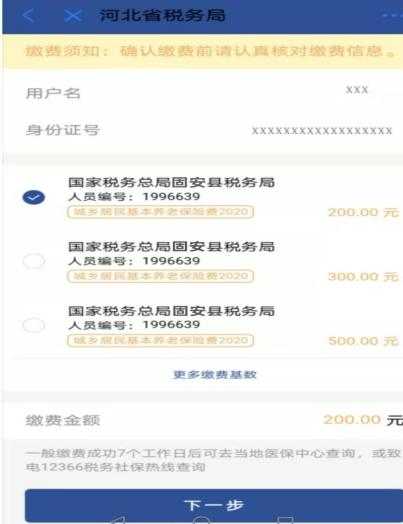The height and width of the screenshot is (524, 403).
Task: Select the 200.00 元 payment option radio
Action: 34,197
